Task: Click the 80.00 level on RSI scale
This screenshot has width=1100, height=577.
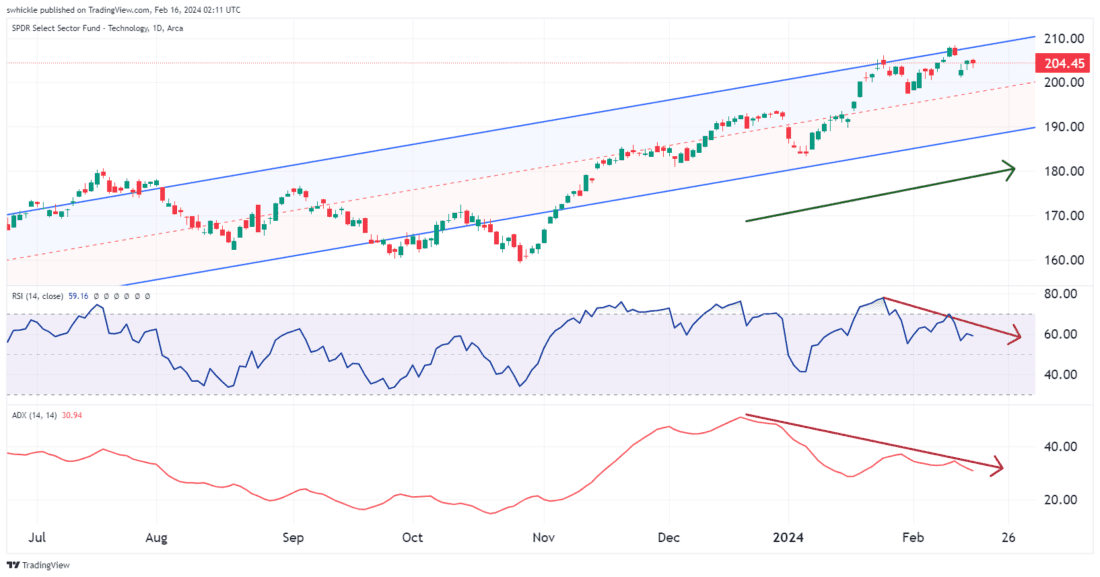Action: [1060, 294]
